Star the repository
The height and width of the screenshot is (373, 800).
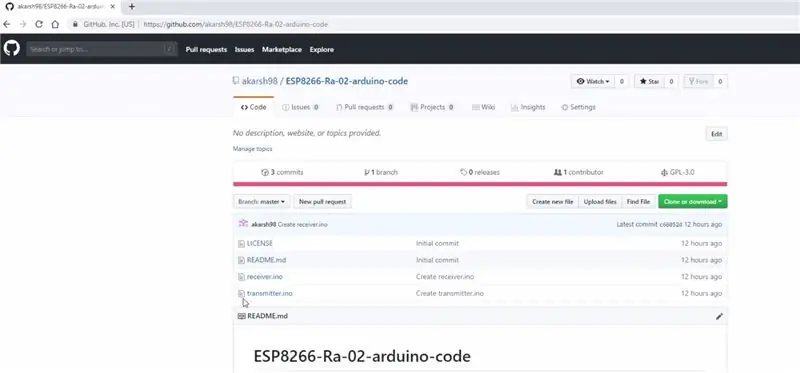coord(649,81)
